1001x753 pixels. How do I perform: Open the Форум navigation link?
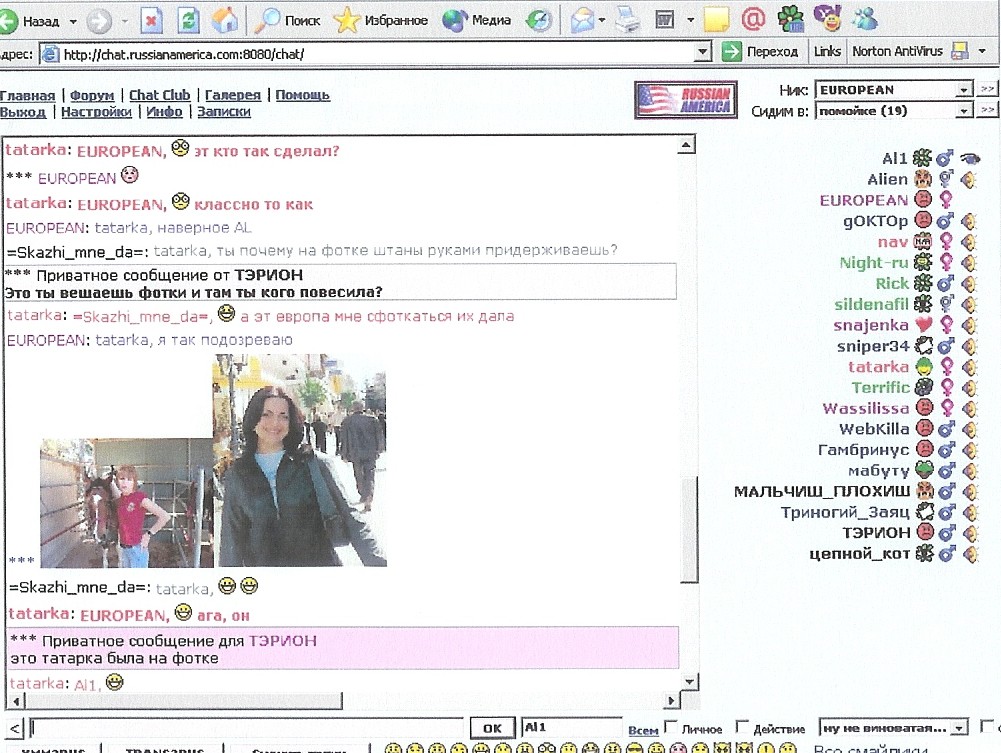pos(92,95)
